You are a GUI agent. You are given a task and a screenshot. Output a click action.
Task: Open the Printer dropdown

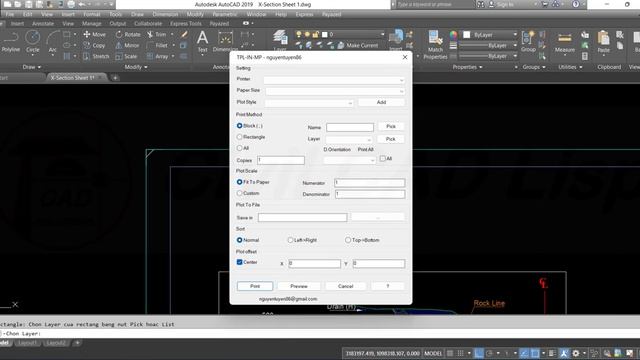point(334,80)
